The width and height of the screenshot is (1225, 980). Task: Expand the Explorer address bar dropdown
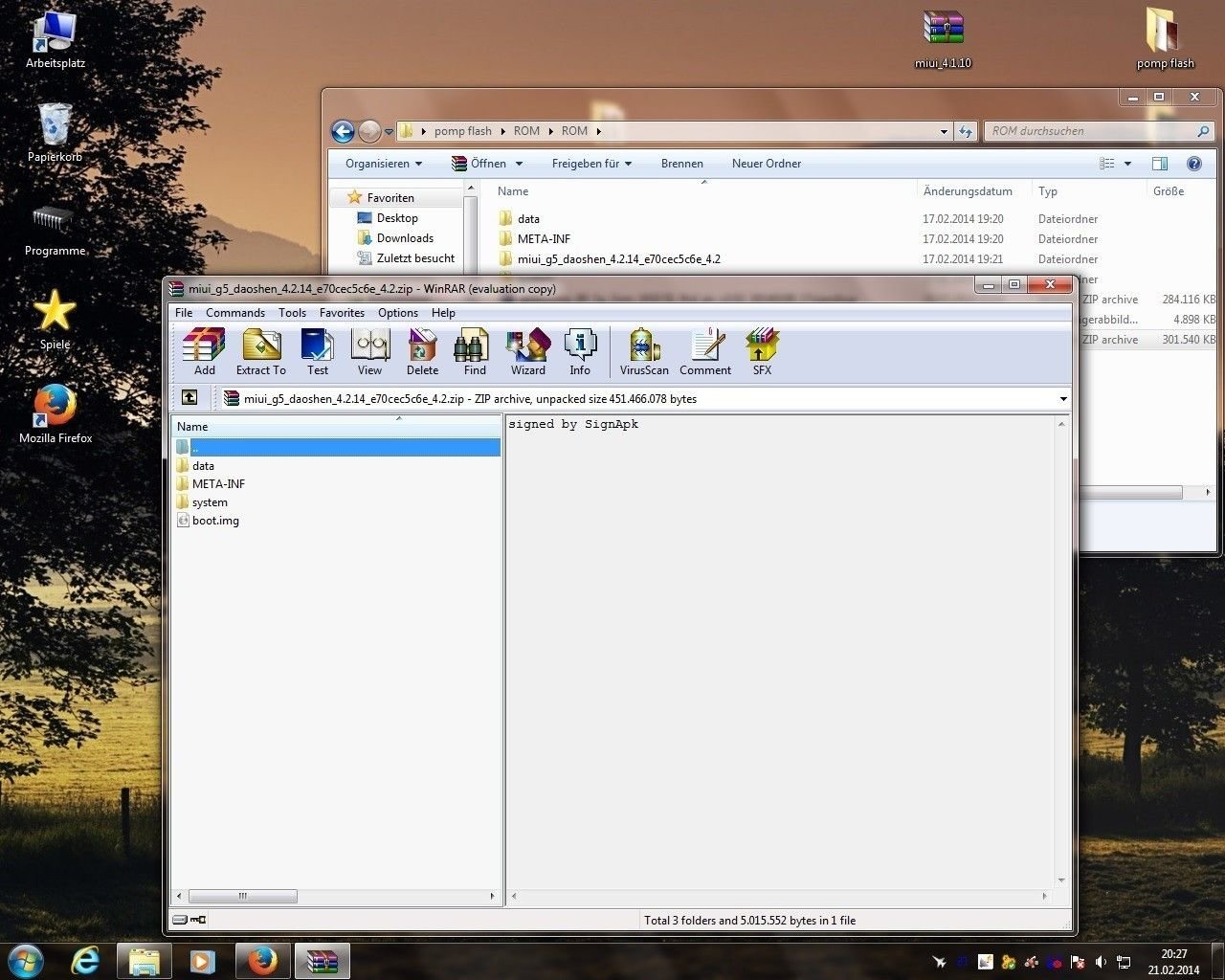(x=944, y=131)
